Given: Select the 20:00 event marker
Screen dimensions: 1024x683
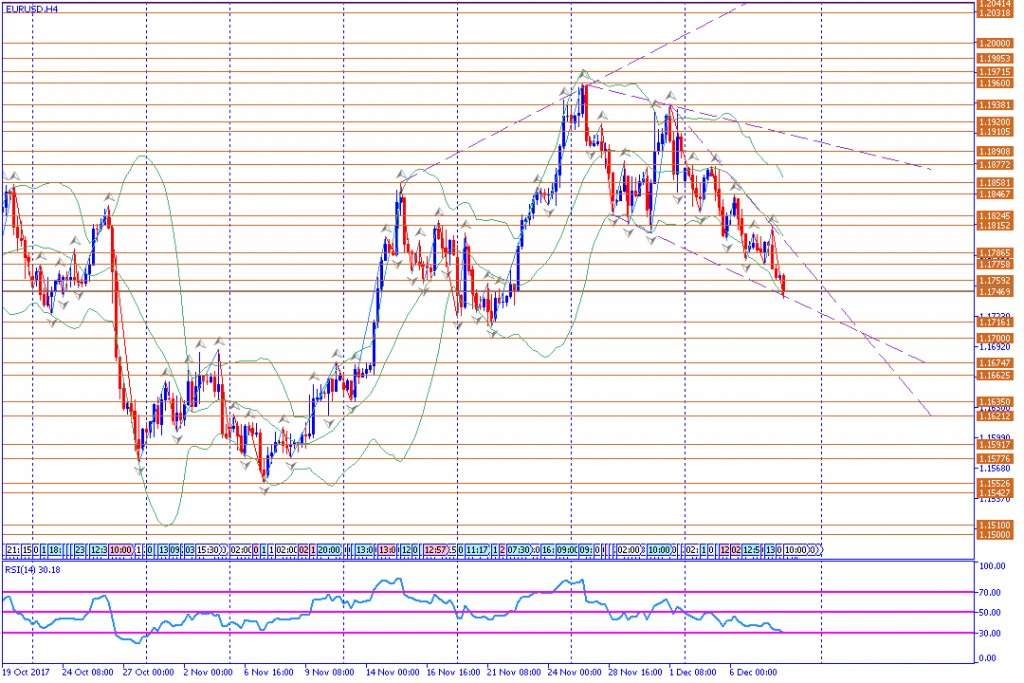Looking at the screenshot, I should coord(327,550).
